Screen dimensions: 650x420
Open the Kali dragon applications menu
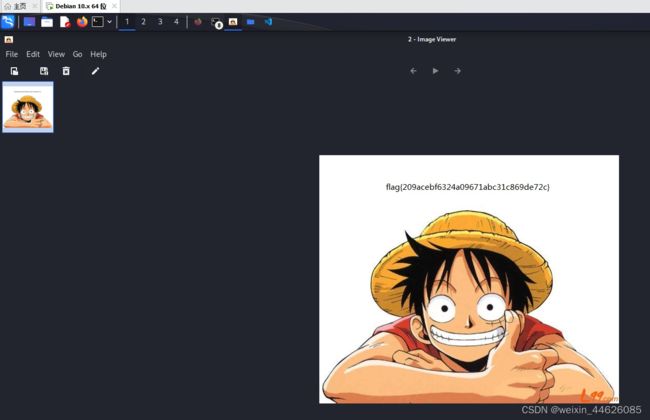point(8,22)
